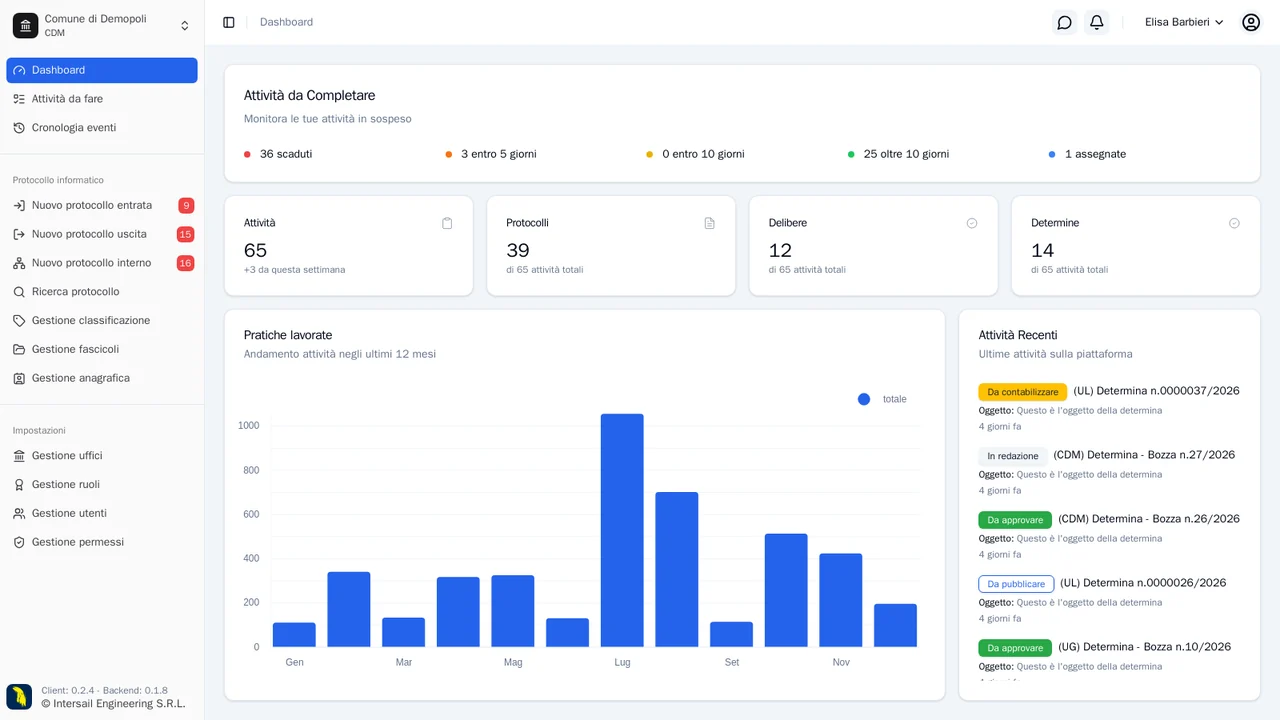Image resolution: width=1280 pixels, height=720 pixels.
Task: Click the Nuovo protocollo entrata icon
Action: pyautogui.click(x=19, y=205)
